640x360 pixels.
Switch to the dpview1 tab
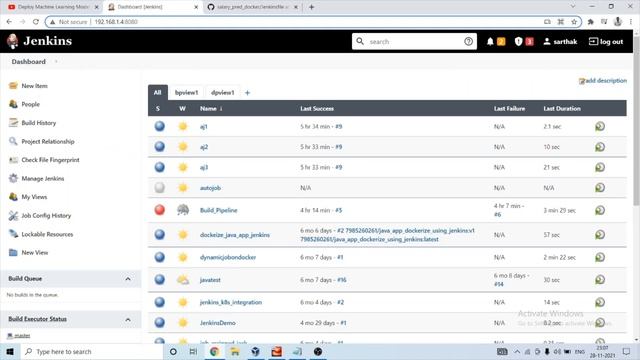222,93
